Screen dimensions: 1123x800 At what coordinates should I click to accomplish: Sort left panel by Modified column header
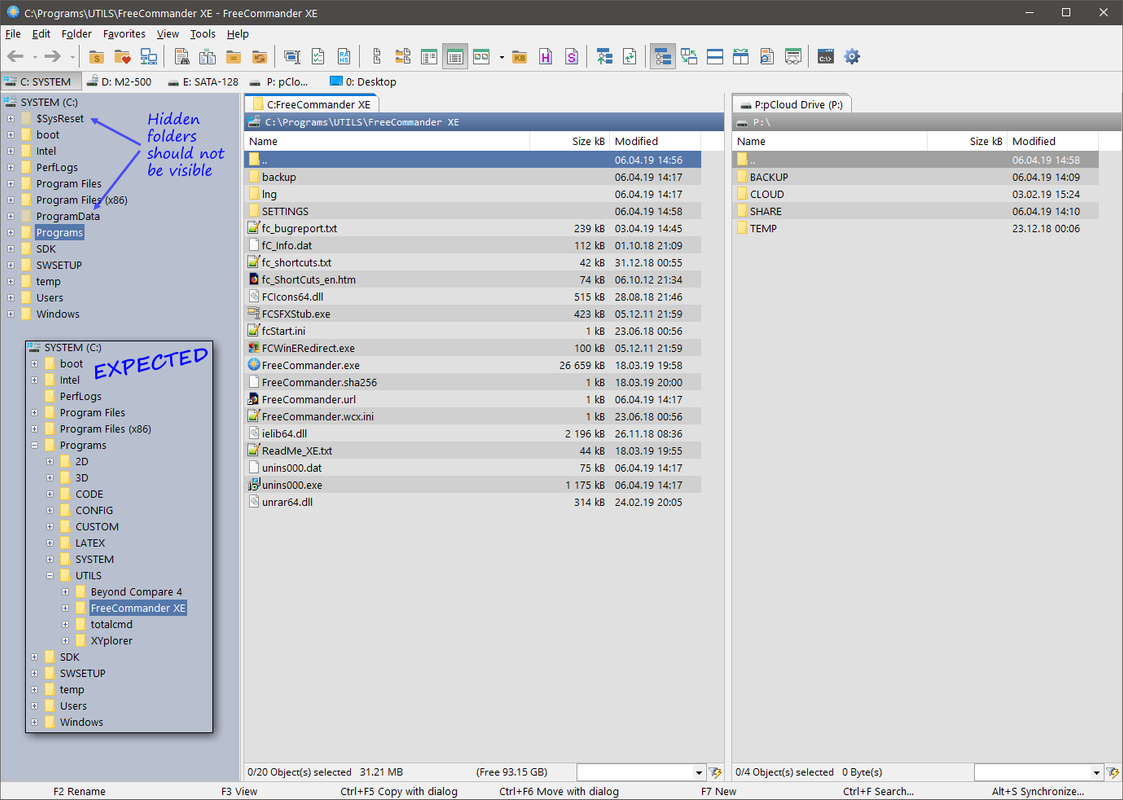point(655,141)
